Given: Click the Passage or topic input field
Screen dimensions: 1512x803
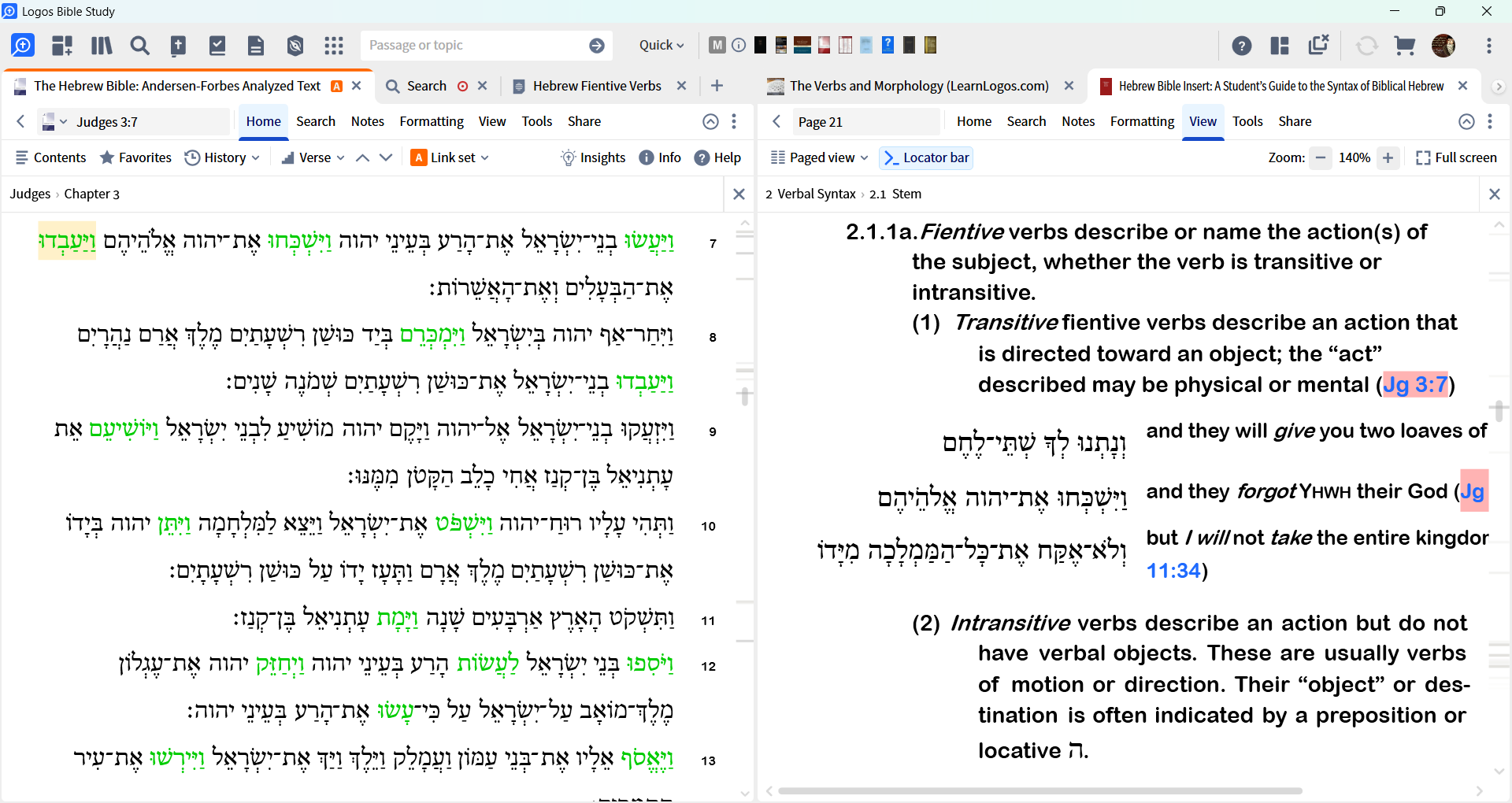Looking at the screenshot, I should point(475,45).
